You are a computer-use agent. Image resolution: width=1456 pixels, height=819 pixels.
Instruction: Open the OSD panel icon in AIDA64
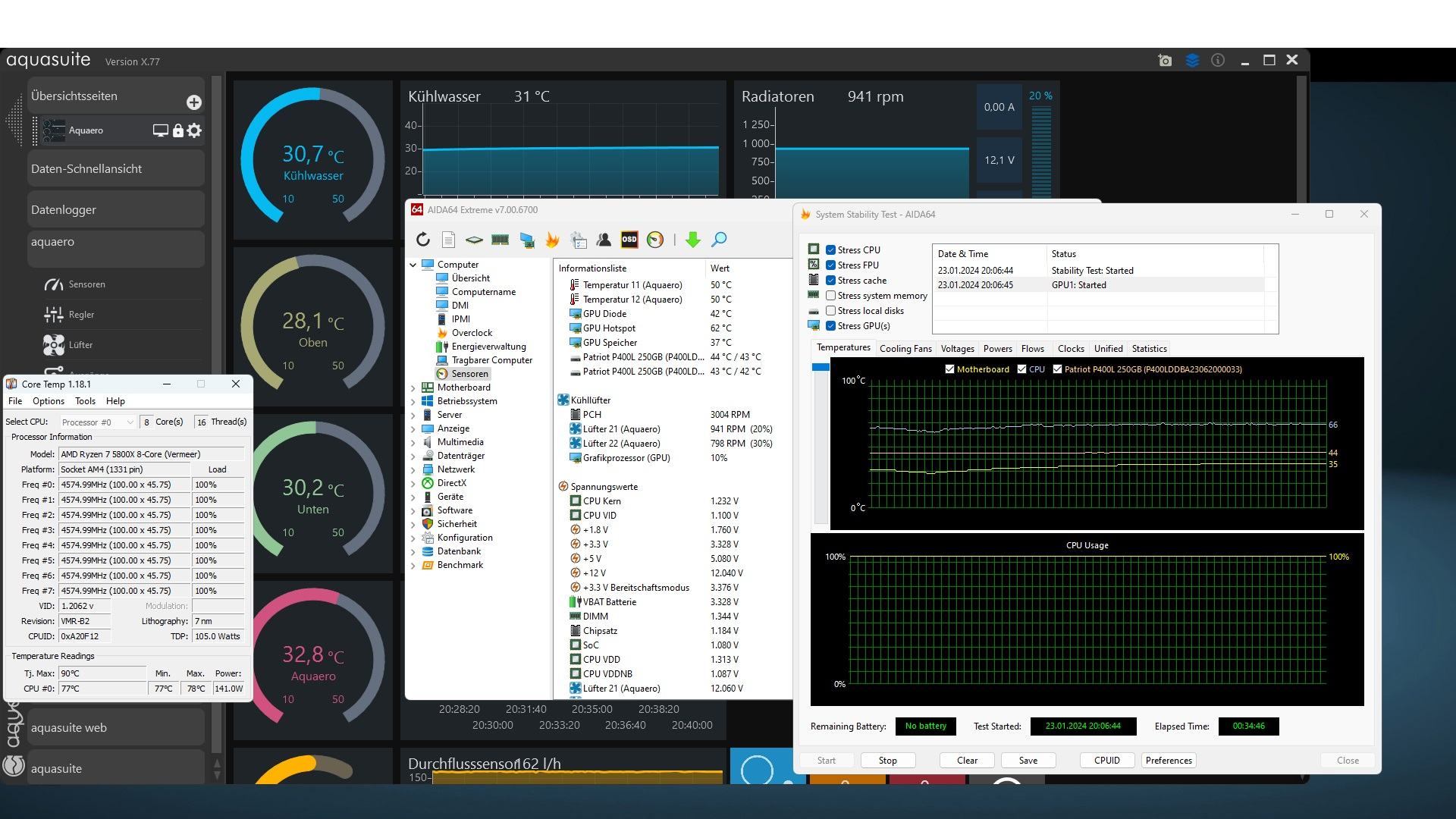[x=629, y=240]
